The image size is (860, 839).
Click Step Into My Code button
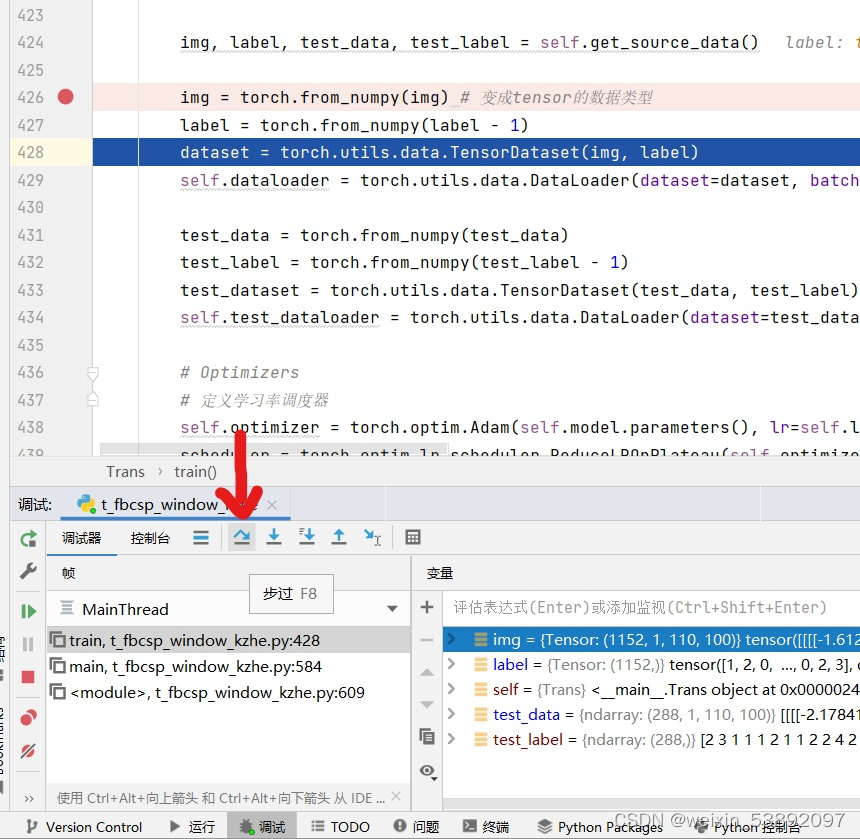click(307, 537)
